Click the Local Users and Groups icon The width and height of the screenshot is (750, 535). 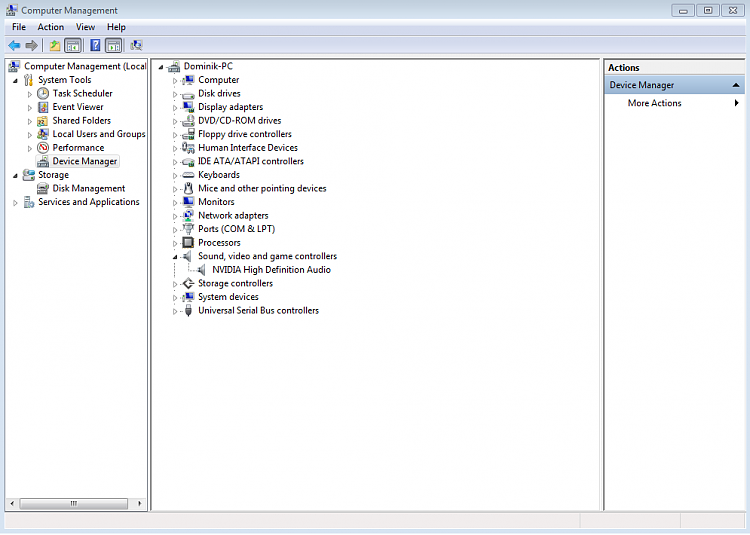[x=43, y=134]
